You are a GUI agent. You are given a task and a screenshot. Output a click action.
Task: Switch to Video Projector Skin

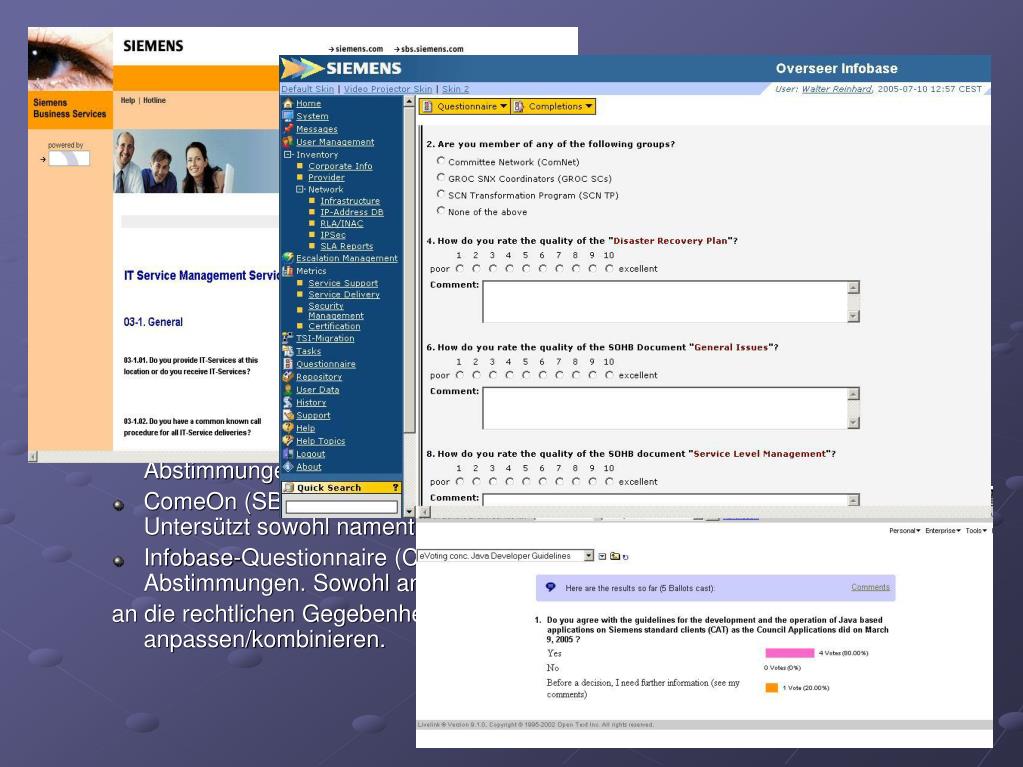tap(388, 89)
